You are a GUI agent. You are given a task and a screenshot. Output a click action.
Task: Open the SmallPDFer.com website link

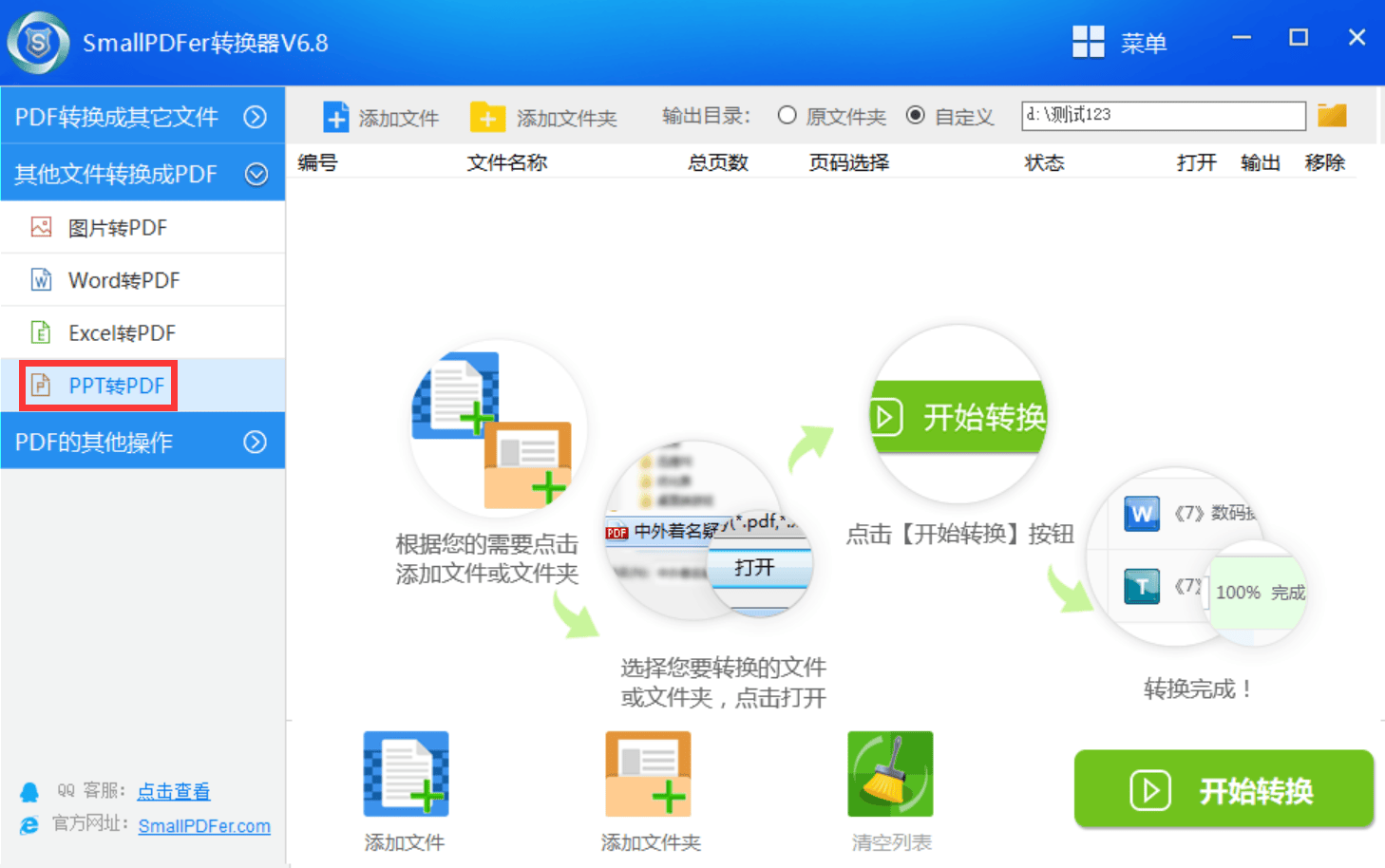pyautogui.click(x=204, y=825)
